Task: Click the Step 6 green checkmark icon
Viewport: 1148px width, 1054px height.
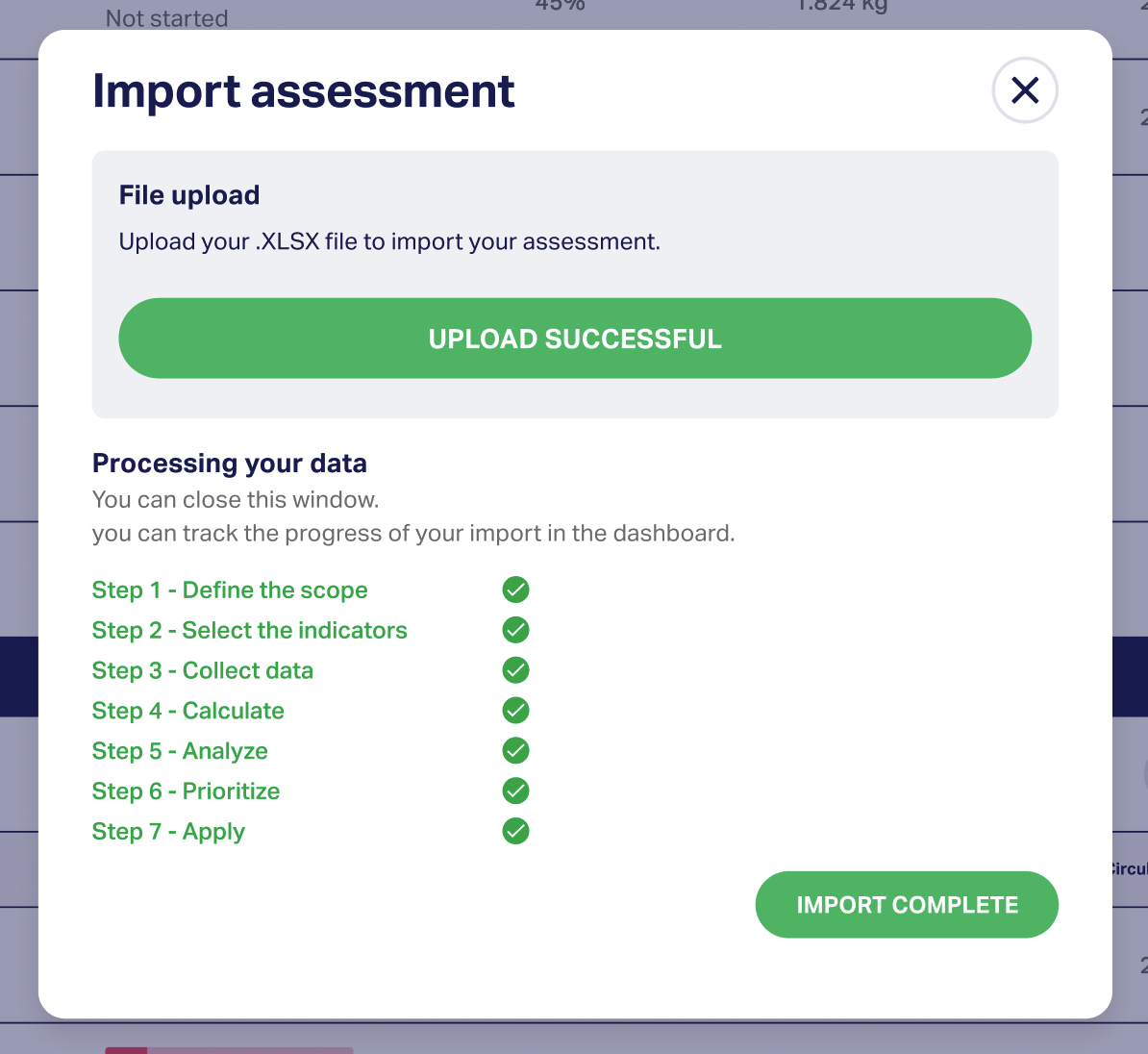Action: point(515,791)
